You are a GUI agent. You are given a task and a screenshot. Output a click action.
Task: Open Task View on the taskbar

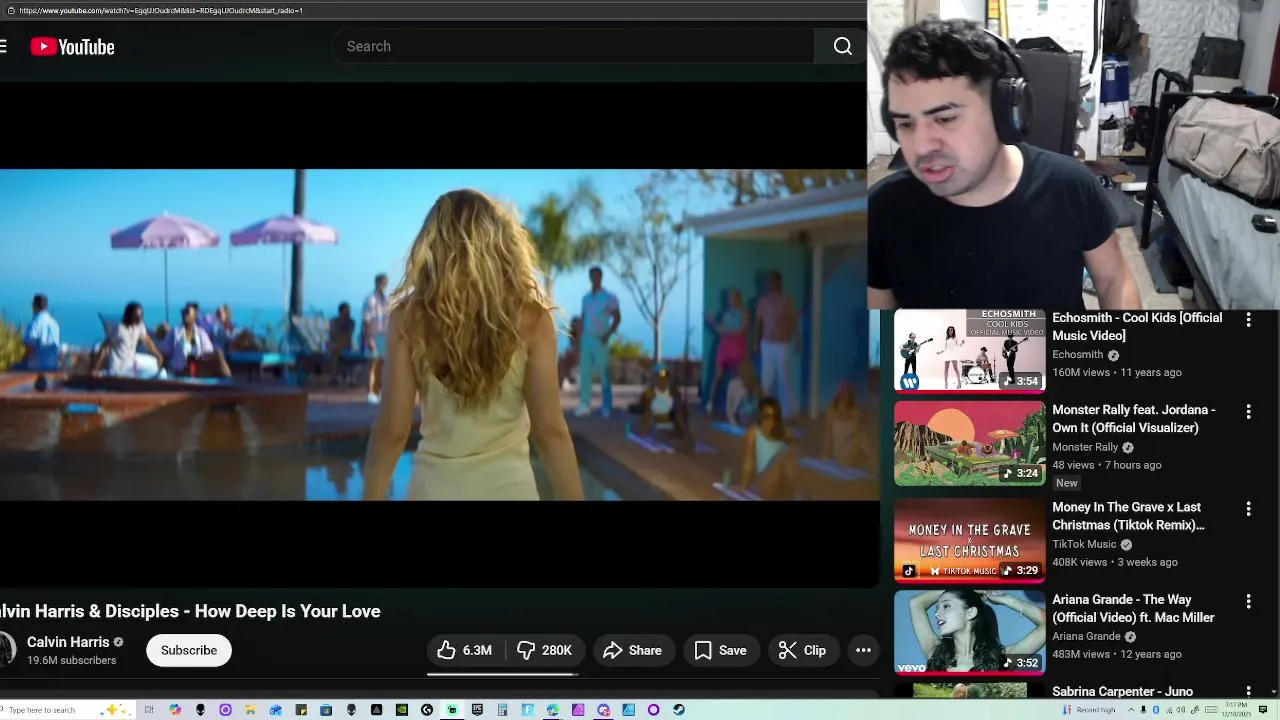click(x=149, y=710)
